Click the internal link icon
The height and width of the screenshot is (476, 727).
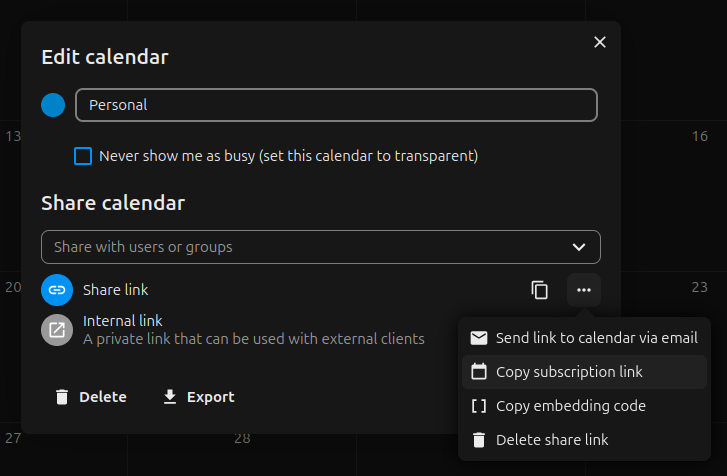(57, 330)
